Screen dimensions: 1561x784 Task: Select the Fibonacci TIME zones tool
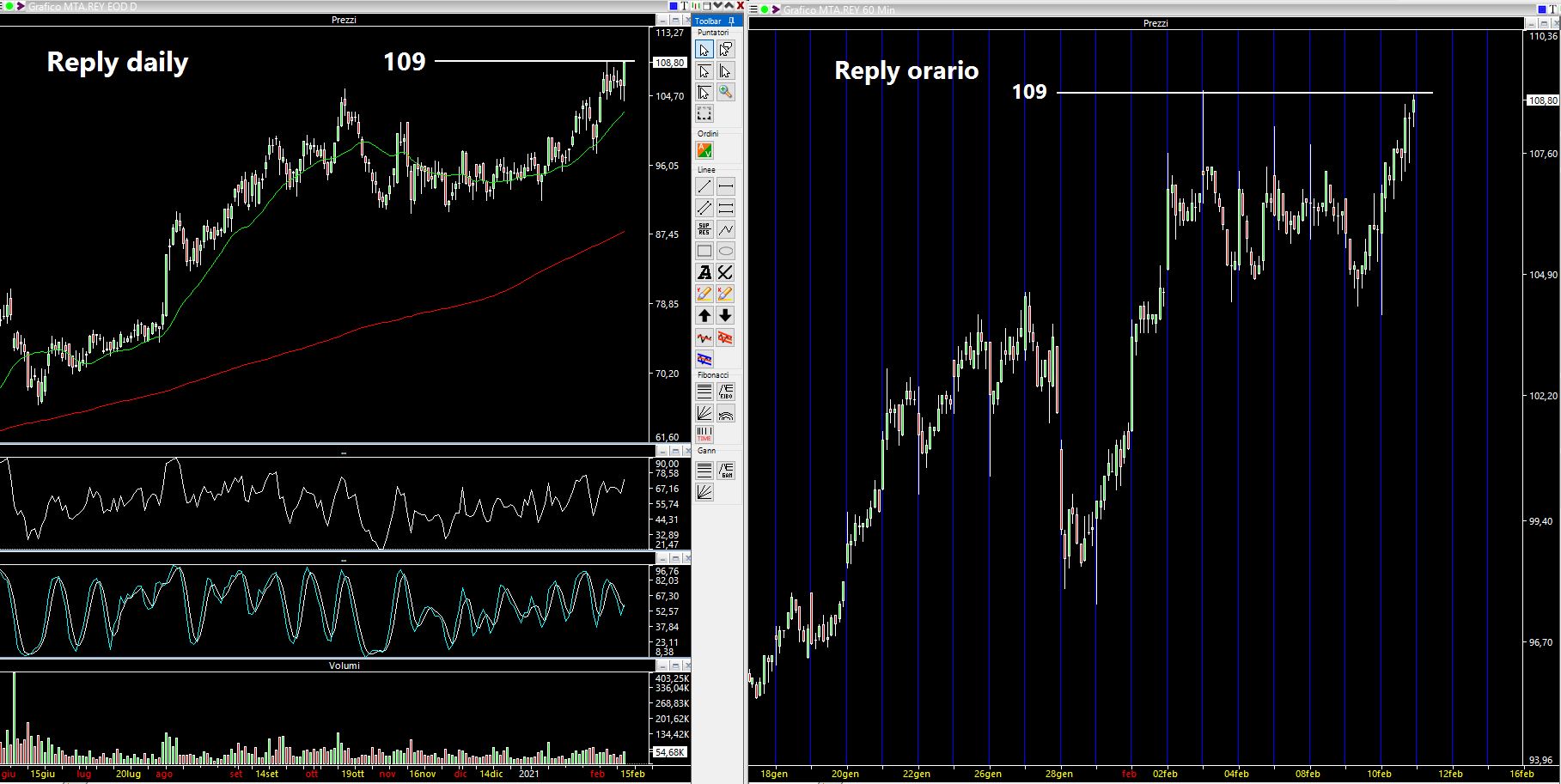tap(704, 435)
